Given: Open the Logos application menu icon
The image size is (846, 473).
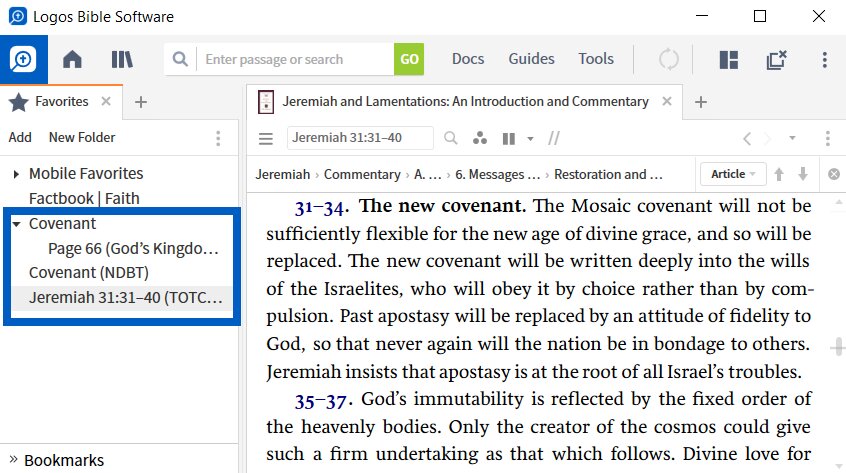Looking at the screenshot, I should (23, 59).
